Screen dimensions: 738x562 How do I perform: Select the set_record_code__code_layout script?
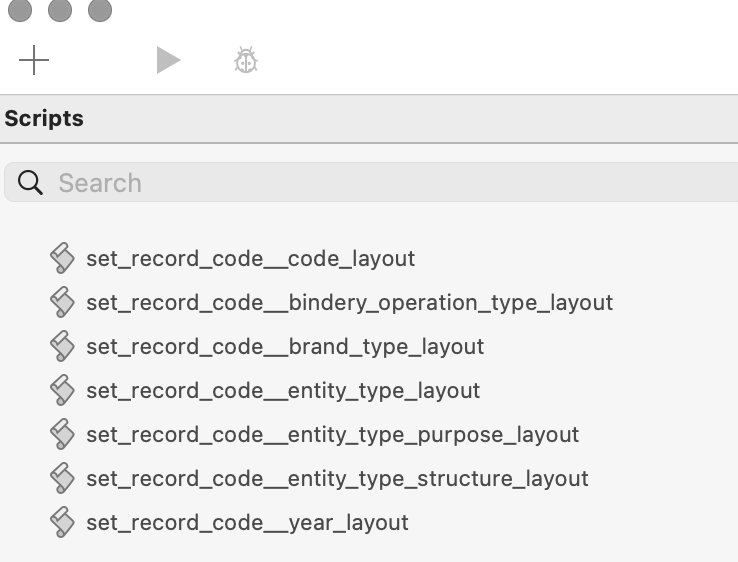(250, 258)
